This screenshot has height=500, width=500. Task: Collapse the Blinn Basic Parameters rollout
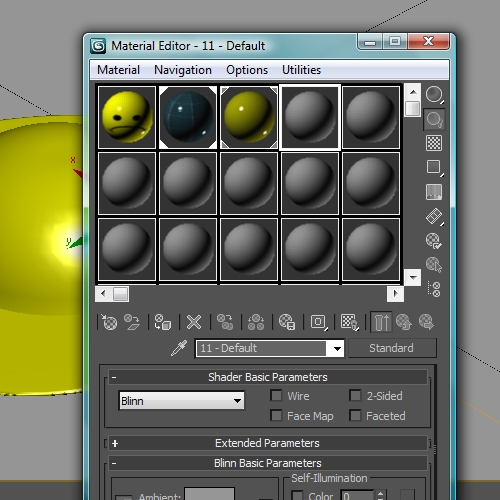point(268,463)
